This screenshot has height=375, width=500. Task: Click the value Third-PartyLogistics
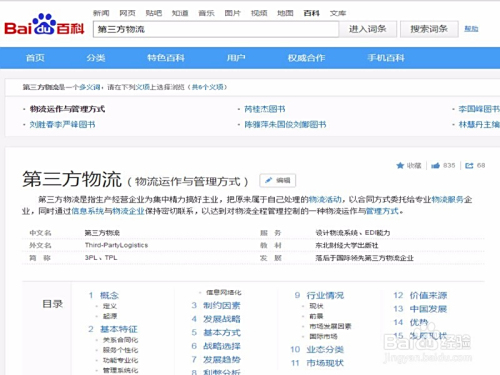click(x=116, y=245)
